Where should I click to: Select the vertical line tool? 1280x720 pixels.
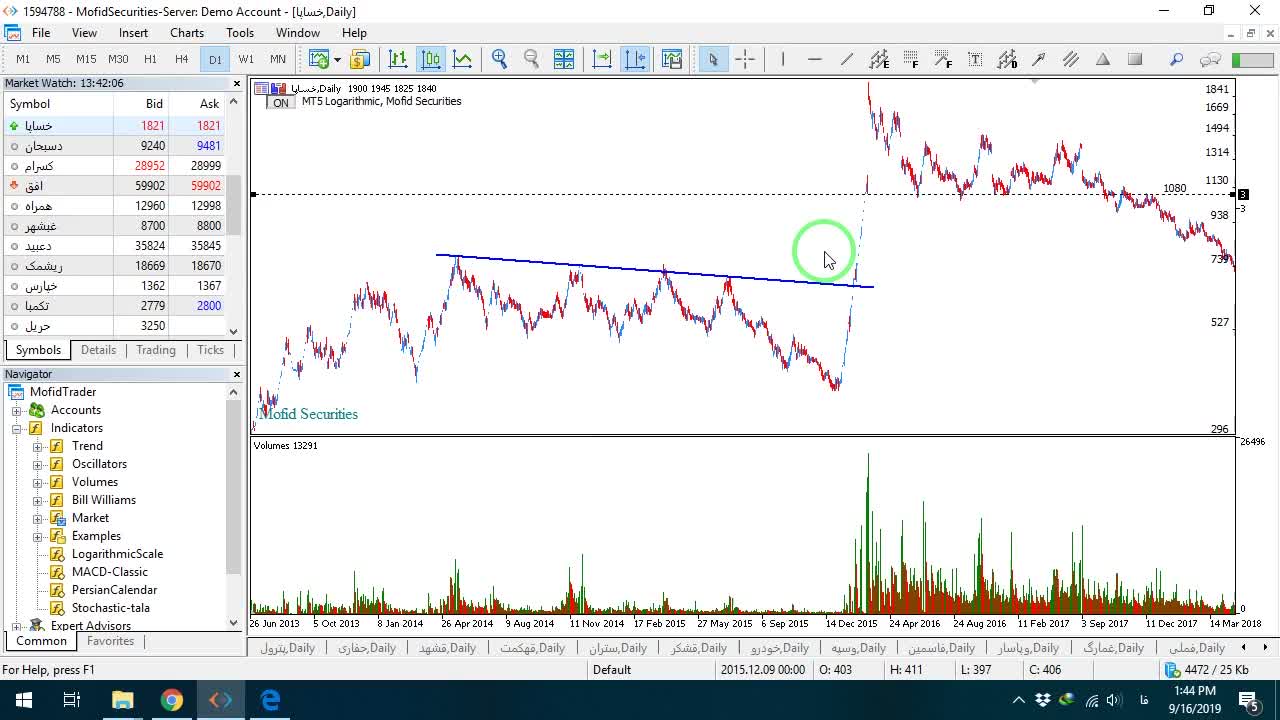[783, 59]
